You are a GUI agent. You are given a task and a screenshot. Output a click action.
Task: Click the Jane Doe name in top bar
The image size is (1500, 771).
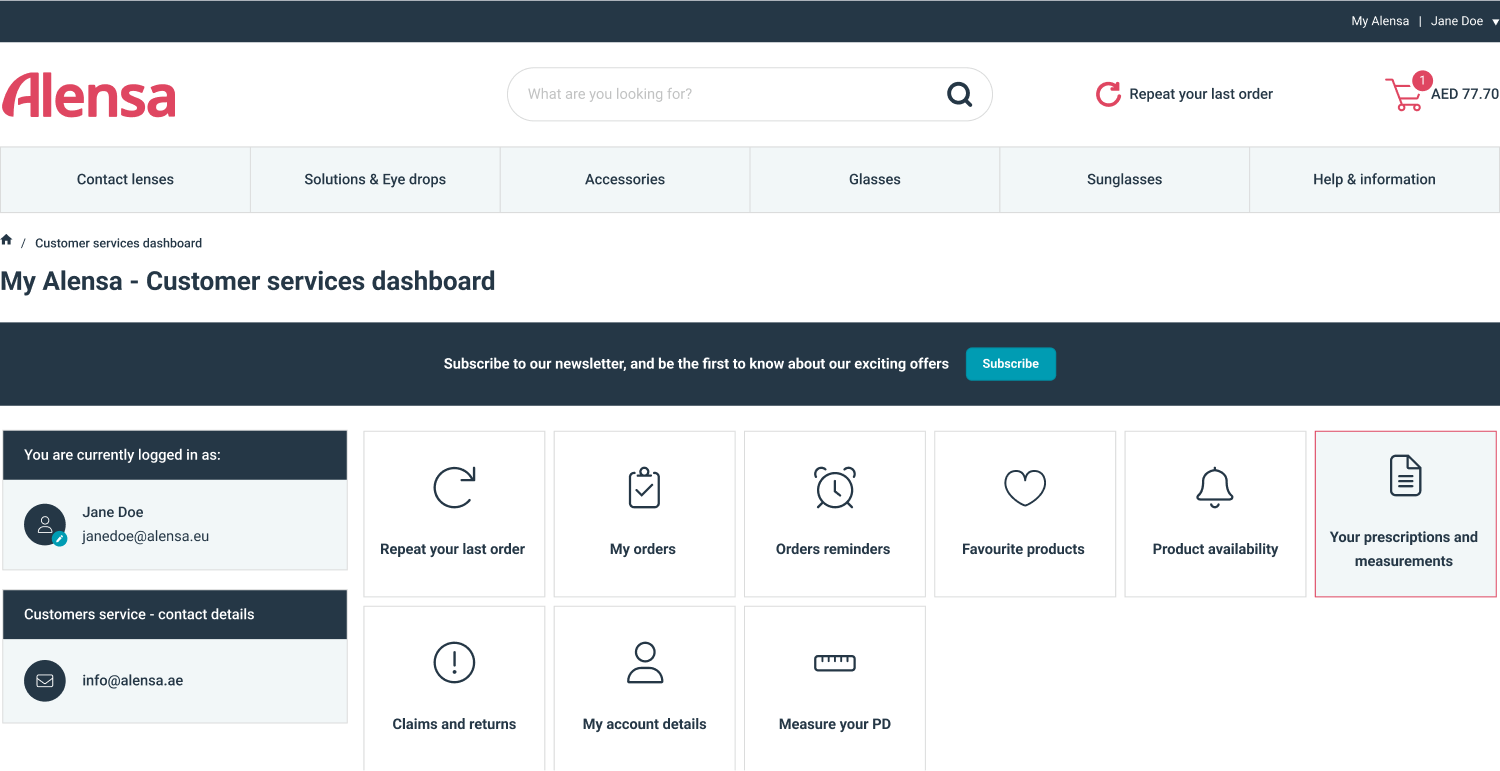pos(1457,21)
